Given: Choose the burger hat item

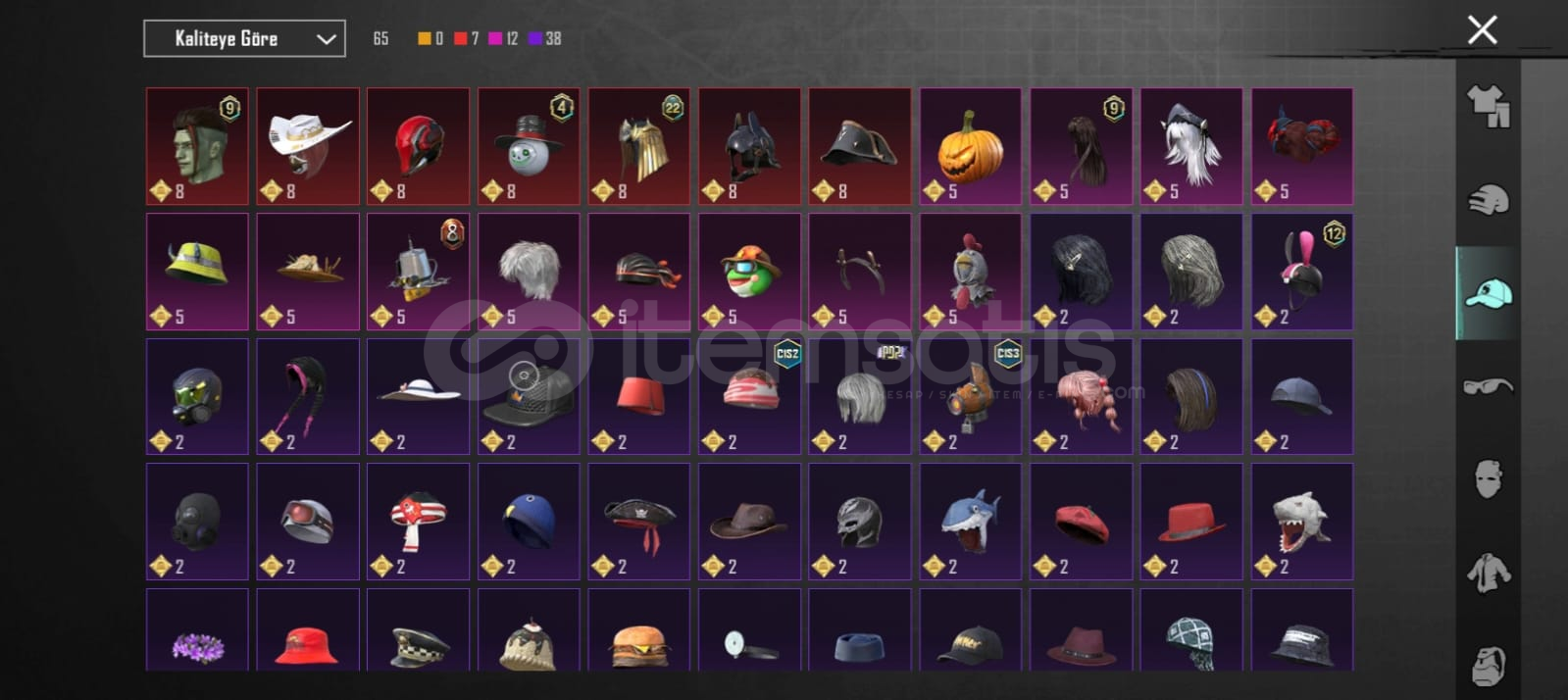Looking at the screenshot, I should [x=638, y=629].
